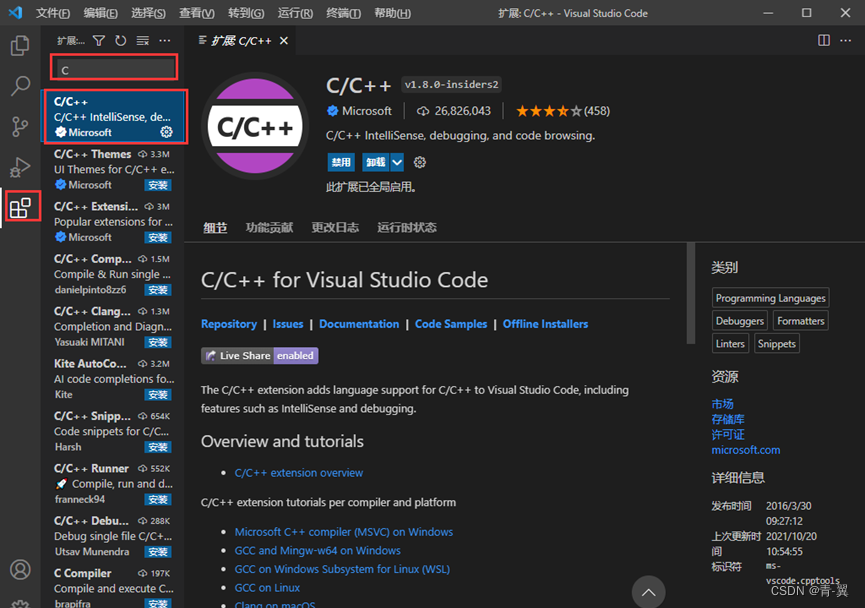Screen dimensions: 865x608
Task: Open the Code Samples link
Action: pyautogui.click(x=451, y=324)
